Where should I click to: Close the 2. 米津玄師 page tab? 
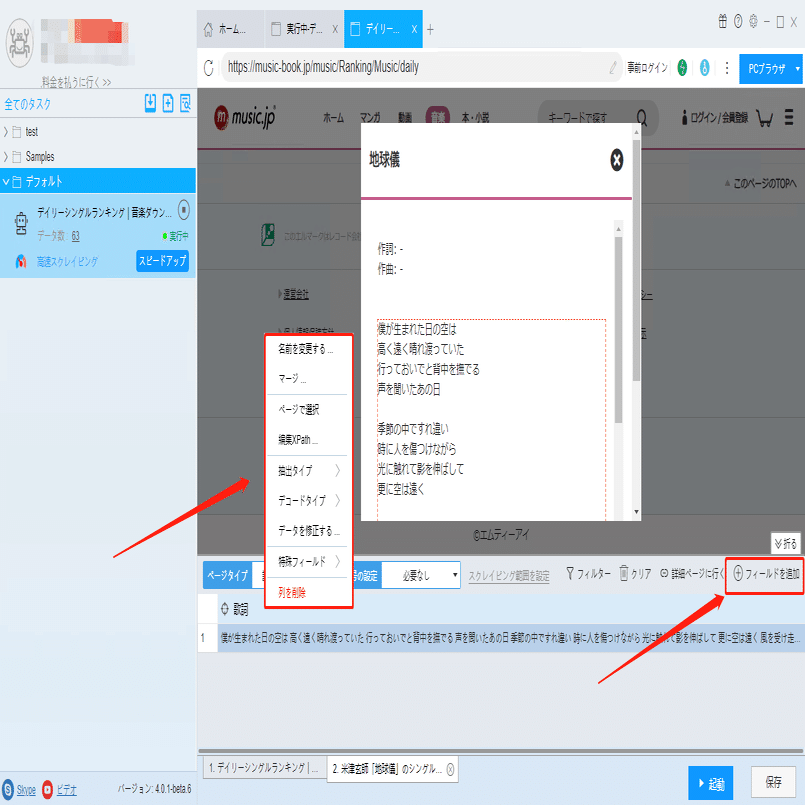click(450, 769)
